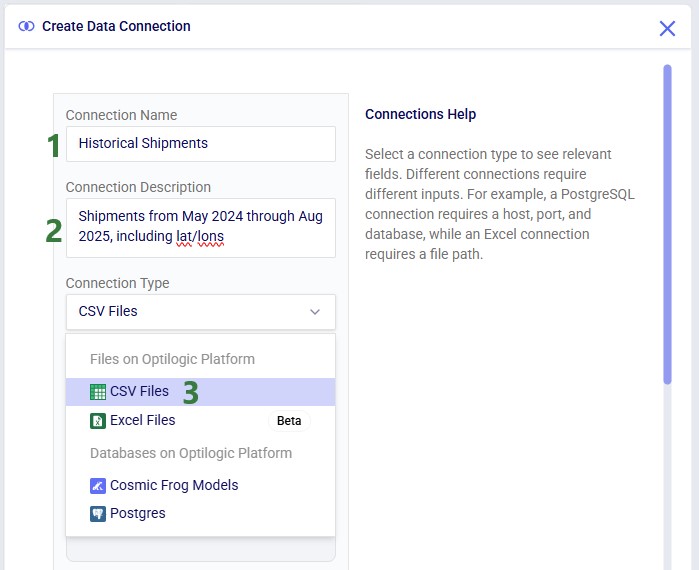
Task: Select CSV Files from the list
Action: click(140, 391)
